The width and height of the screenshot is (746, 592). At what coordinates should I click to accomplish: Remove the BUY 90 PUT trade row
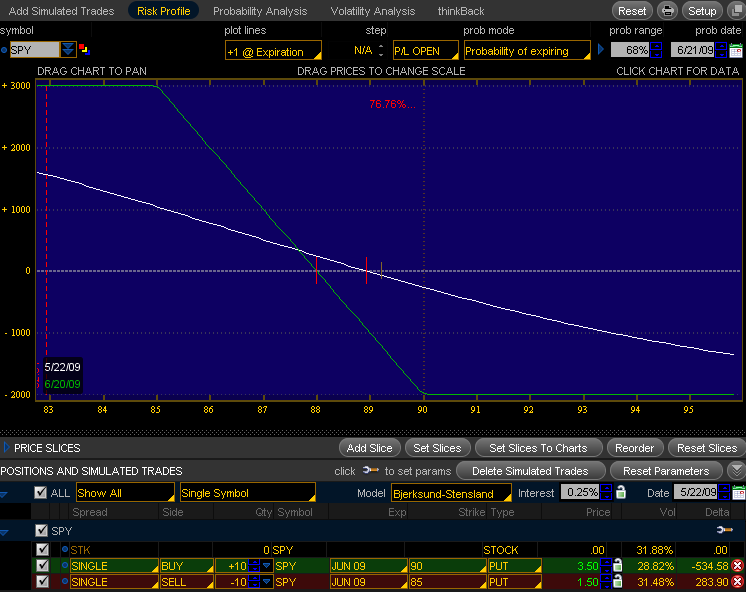coord(737,566)
